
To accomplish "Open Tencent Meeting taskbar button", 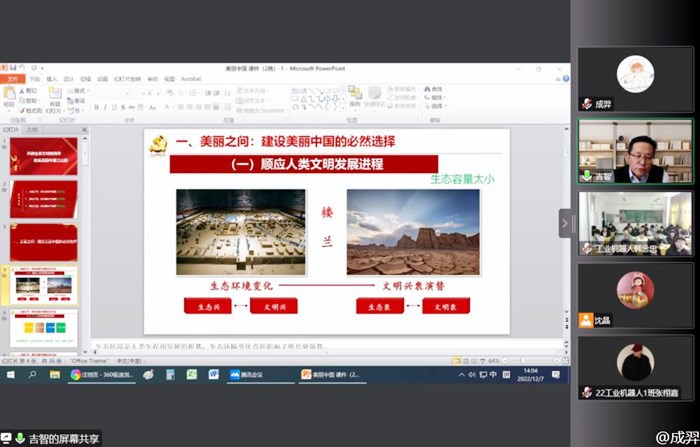I will [x=255, y=374].
